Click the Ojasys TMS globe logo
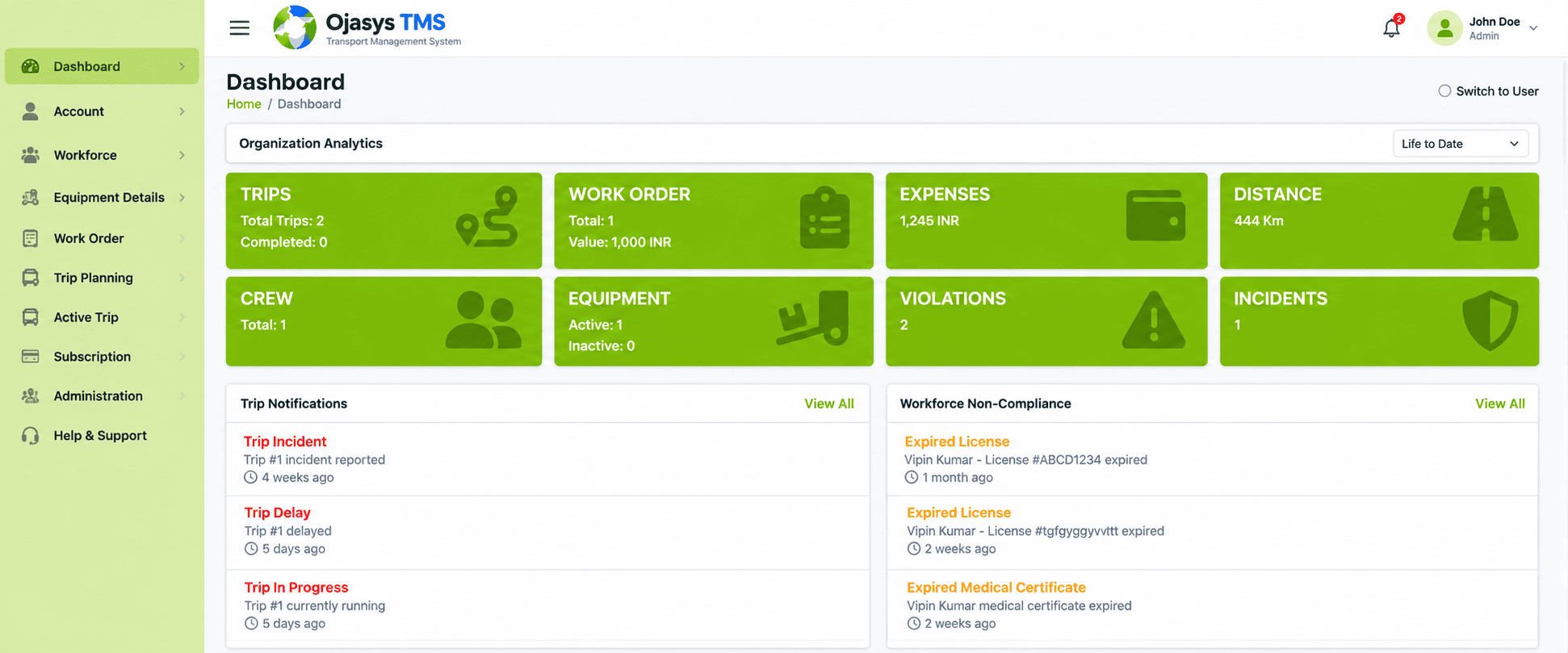Screen dimensions: 1568x653 (x=295, y=27)
